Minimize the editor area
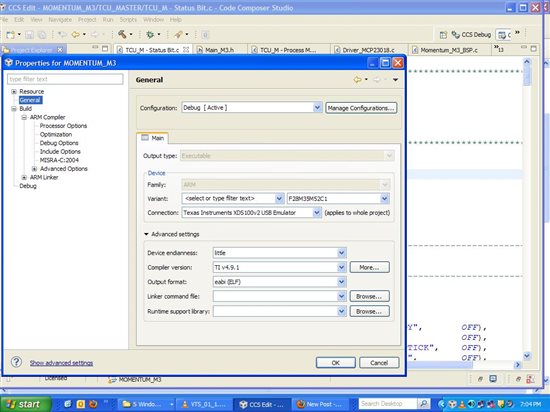Viewport: 550px width, 412px height. tap(524, 47)
